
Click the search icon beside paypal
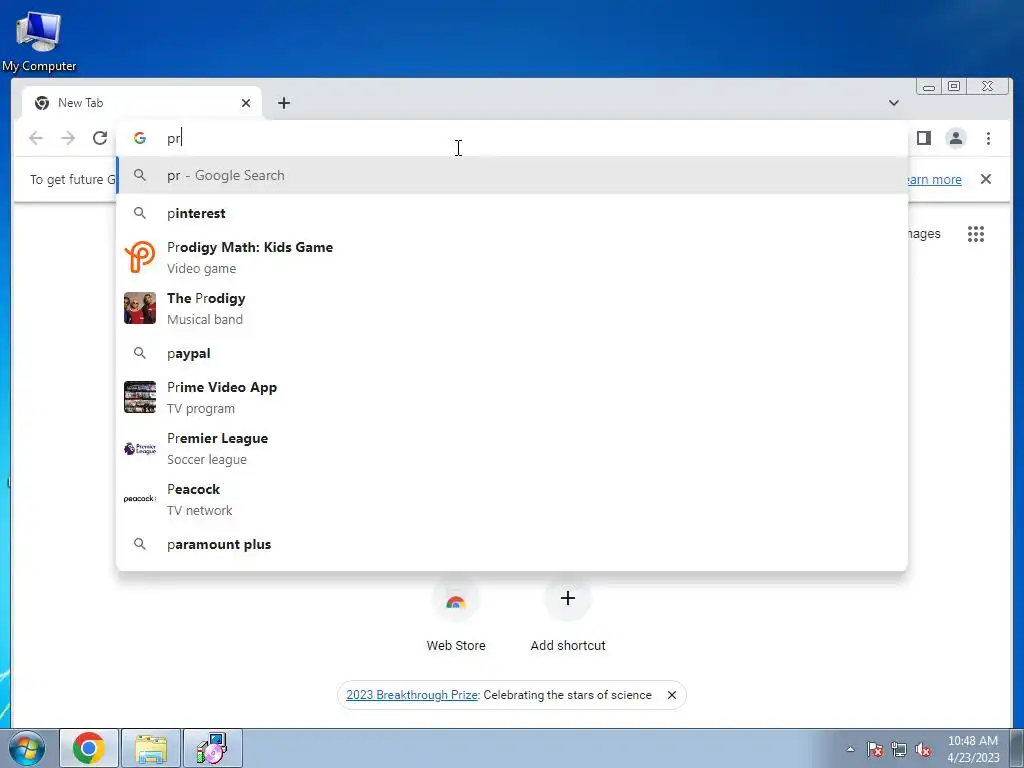[x=140, y=353]
